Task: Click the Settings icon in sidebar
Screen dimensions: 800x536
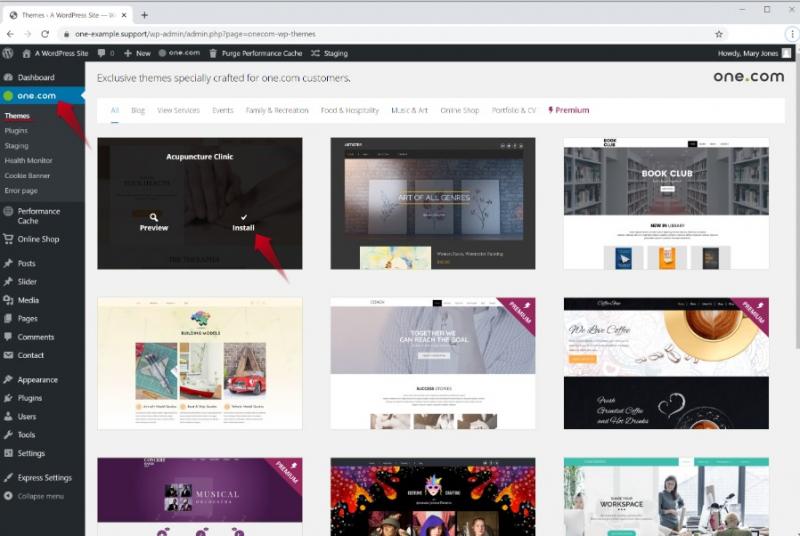Action: pos(8,453)
